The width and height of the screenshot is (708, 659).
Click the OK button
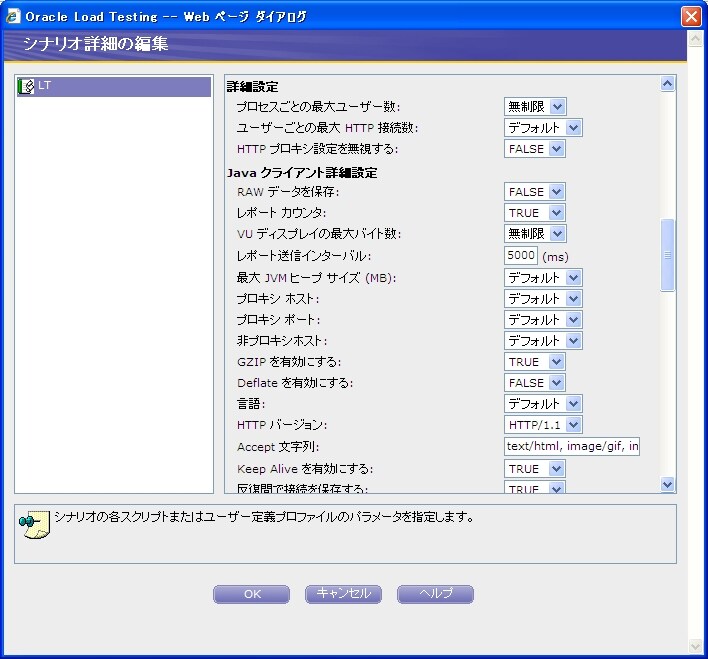pyautogui.click(x=252, y=594)
